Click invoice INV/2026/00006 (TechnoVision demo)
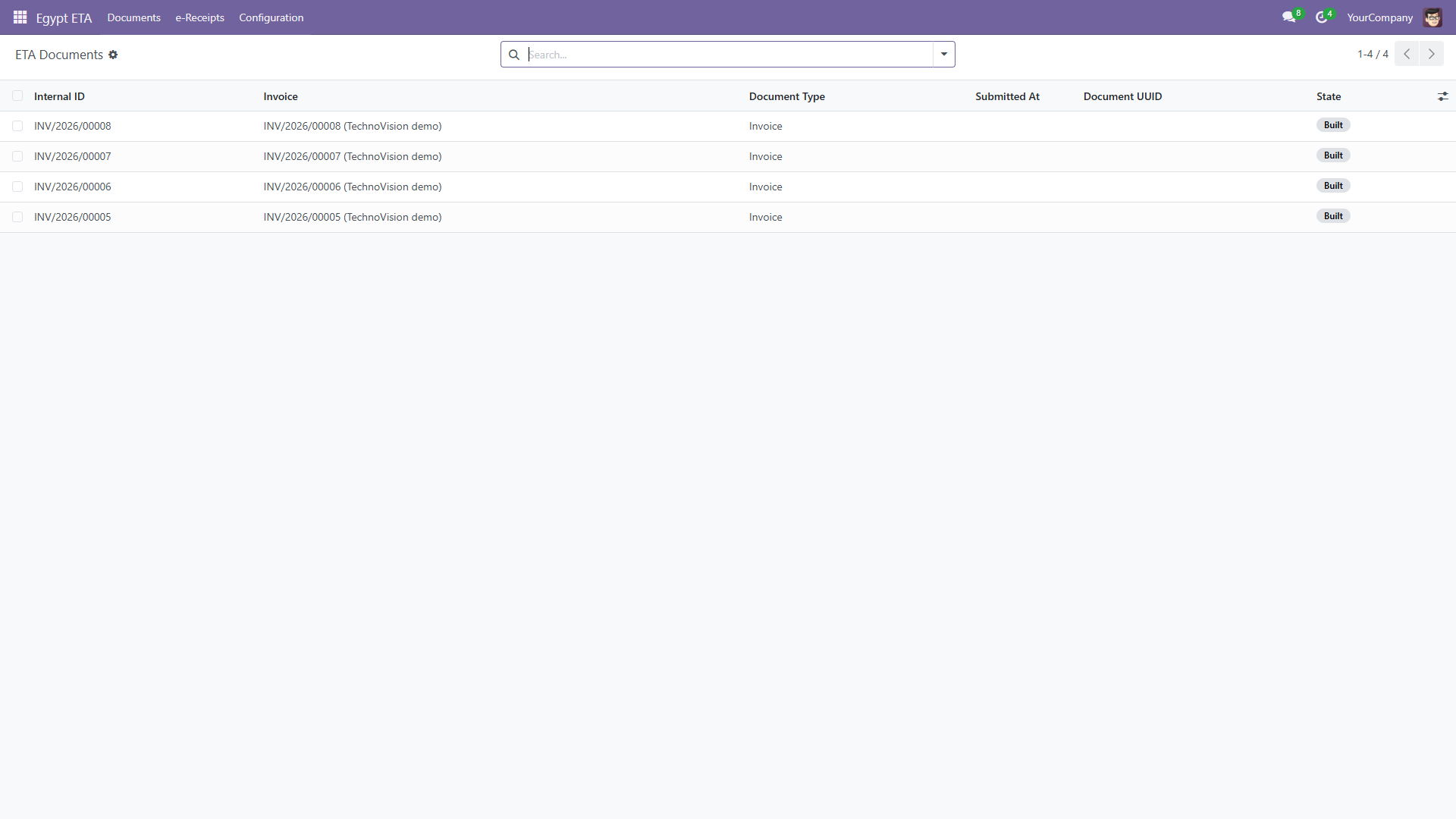The height and width of the screenshot is (819, 1456). pyautogui.click(x=353, y=187)
